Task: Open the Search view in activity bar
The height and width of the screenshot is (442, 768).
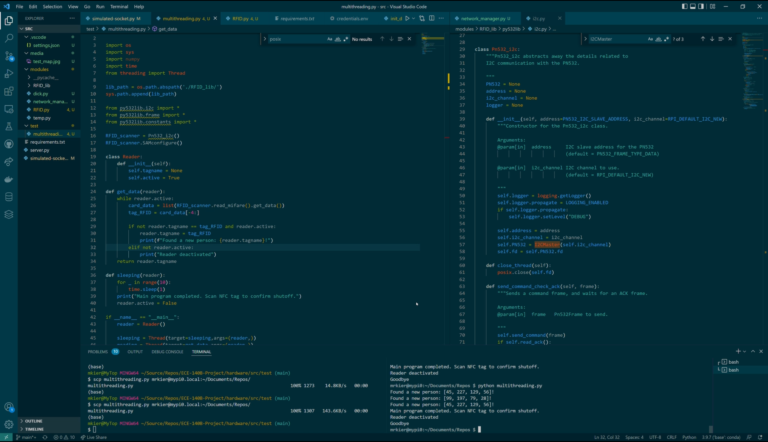Action: tap(7, 39)
